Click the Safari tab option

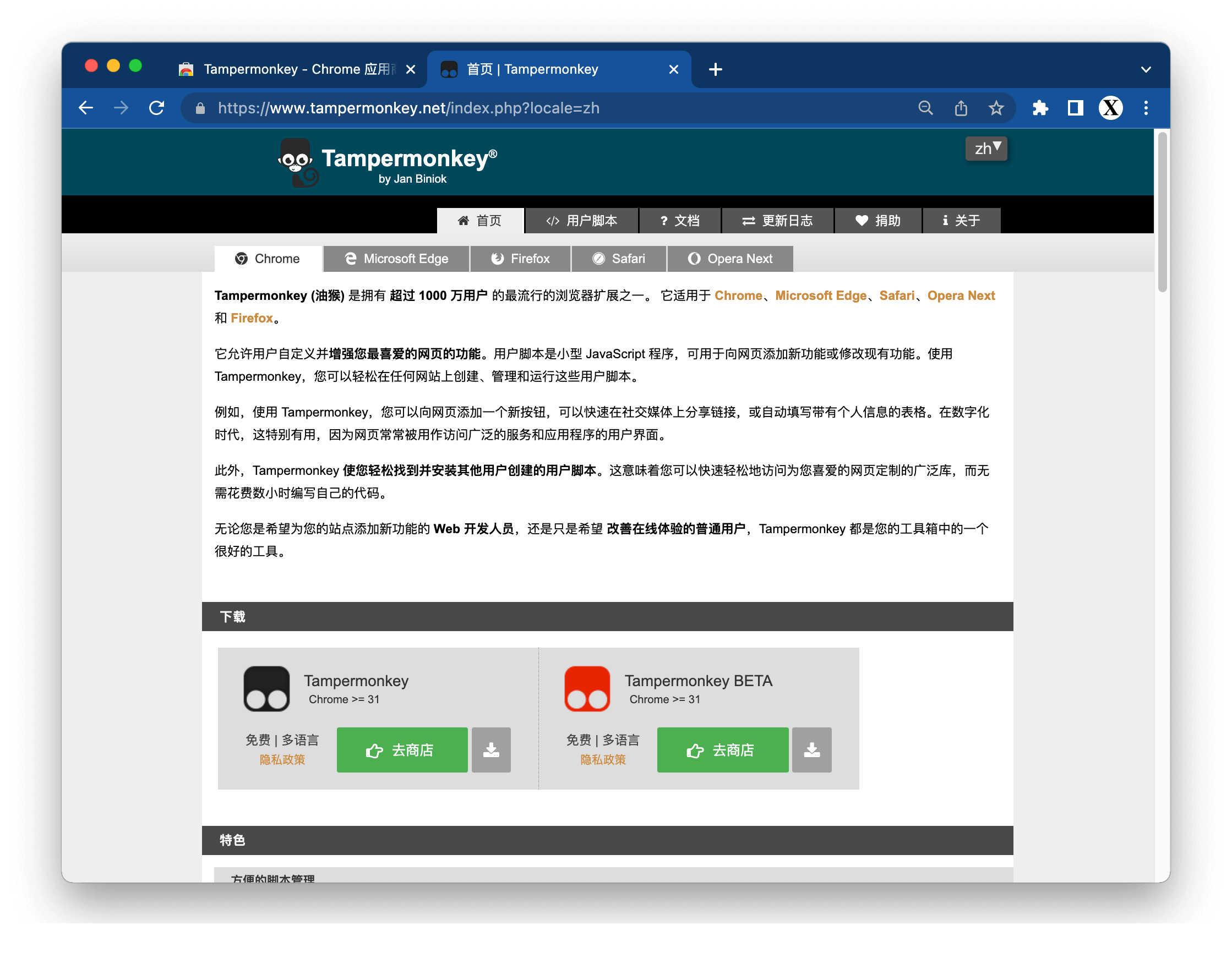coord(618,259)
